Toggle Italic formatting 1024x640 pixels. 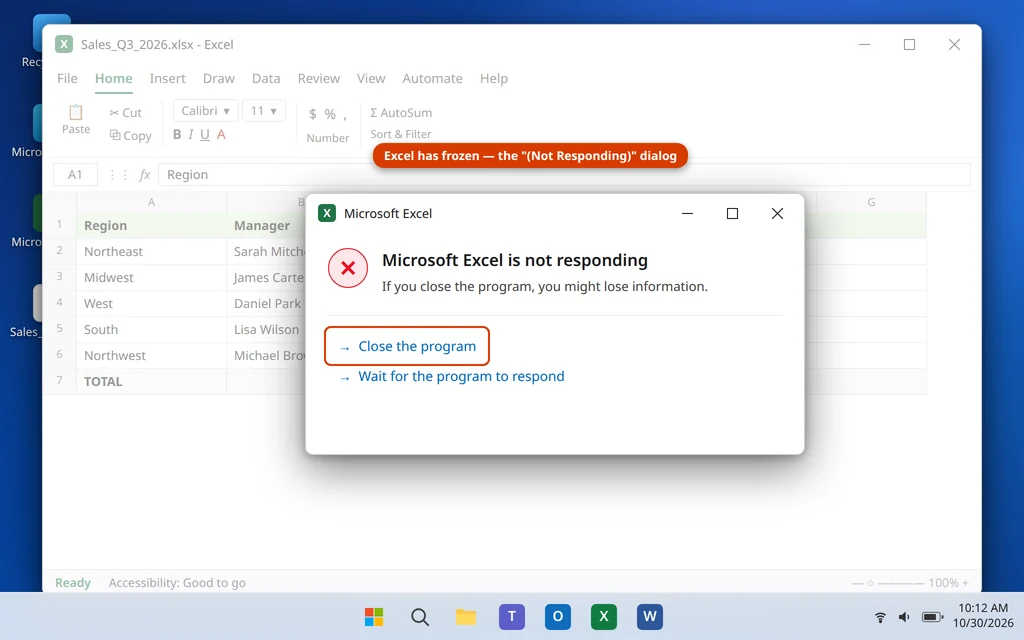pos(191,135)
